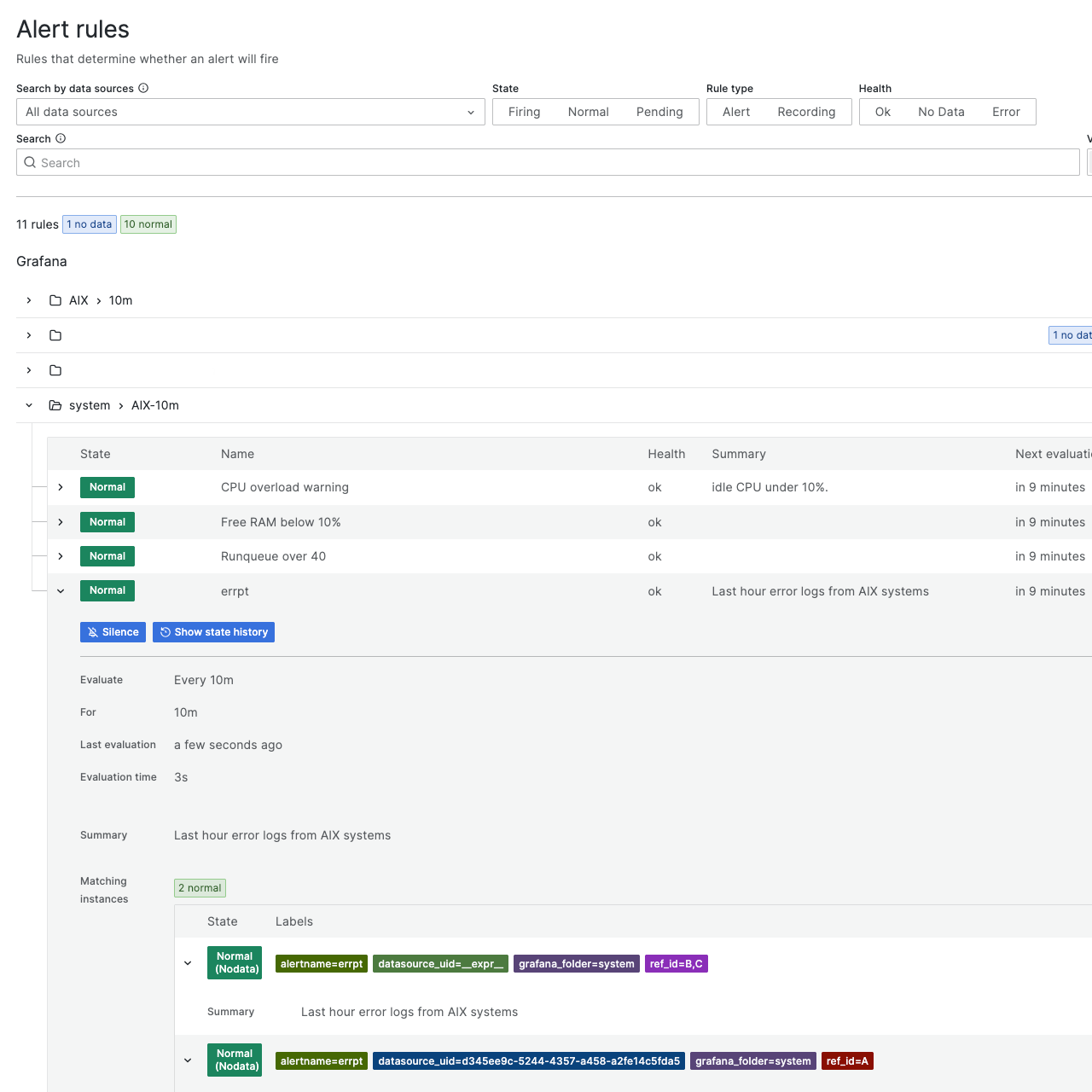
Task: Click the ref_id=B,C purple label tag
Action: point(676,964)
